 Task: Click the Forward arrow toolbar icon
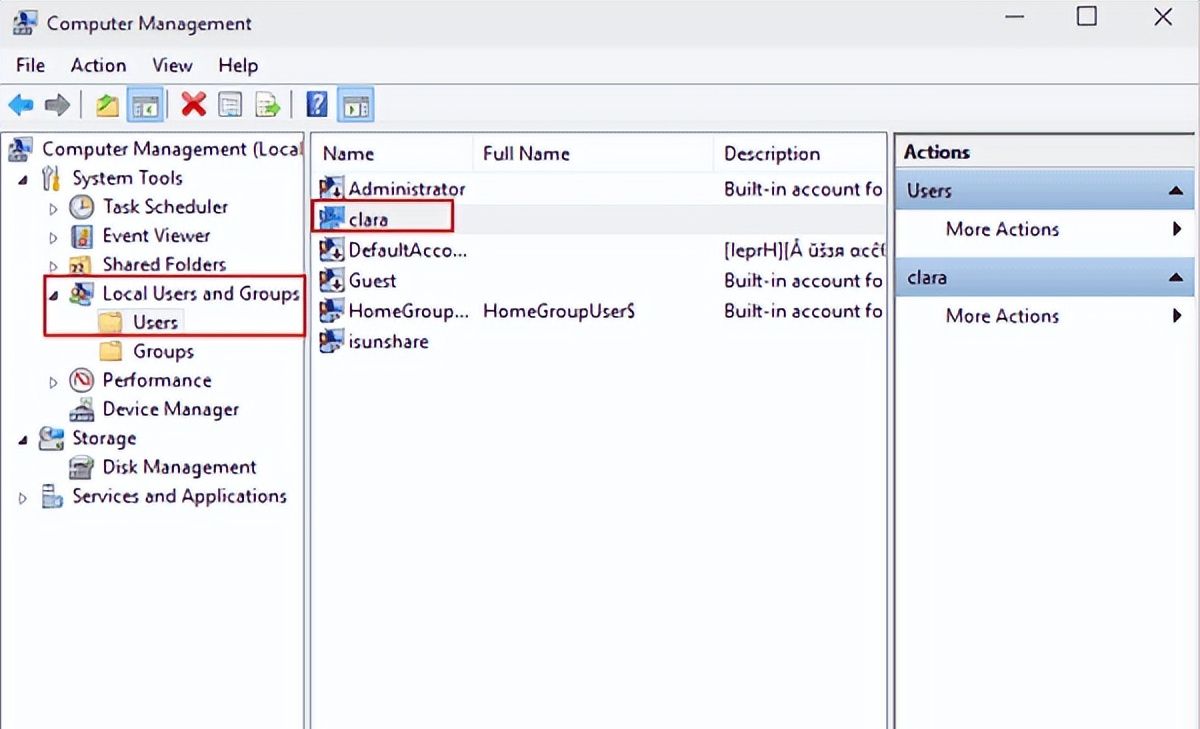[58, 104]
